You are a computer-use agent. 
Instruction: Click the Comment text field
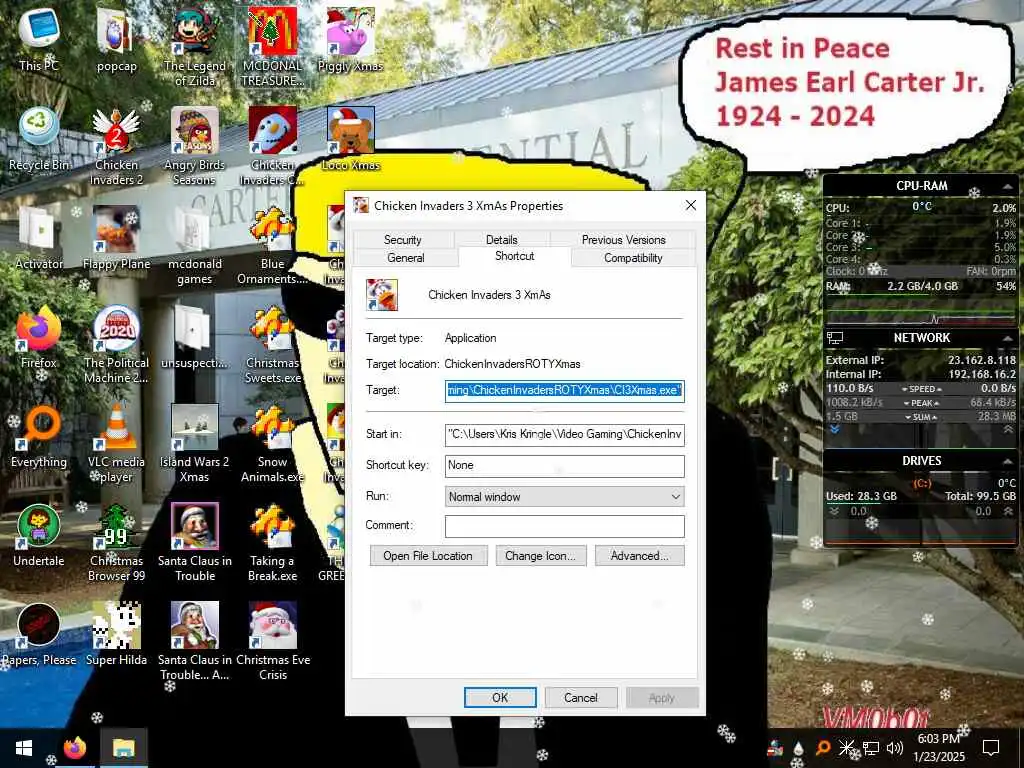point(564,526)
